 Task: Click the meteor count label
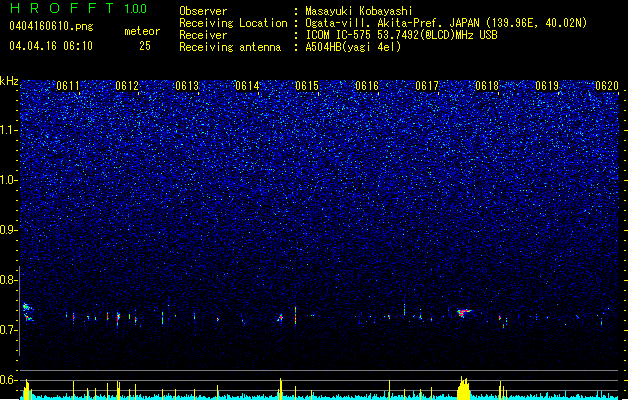(142, 31)
